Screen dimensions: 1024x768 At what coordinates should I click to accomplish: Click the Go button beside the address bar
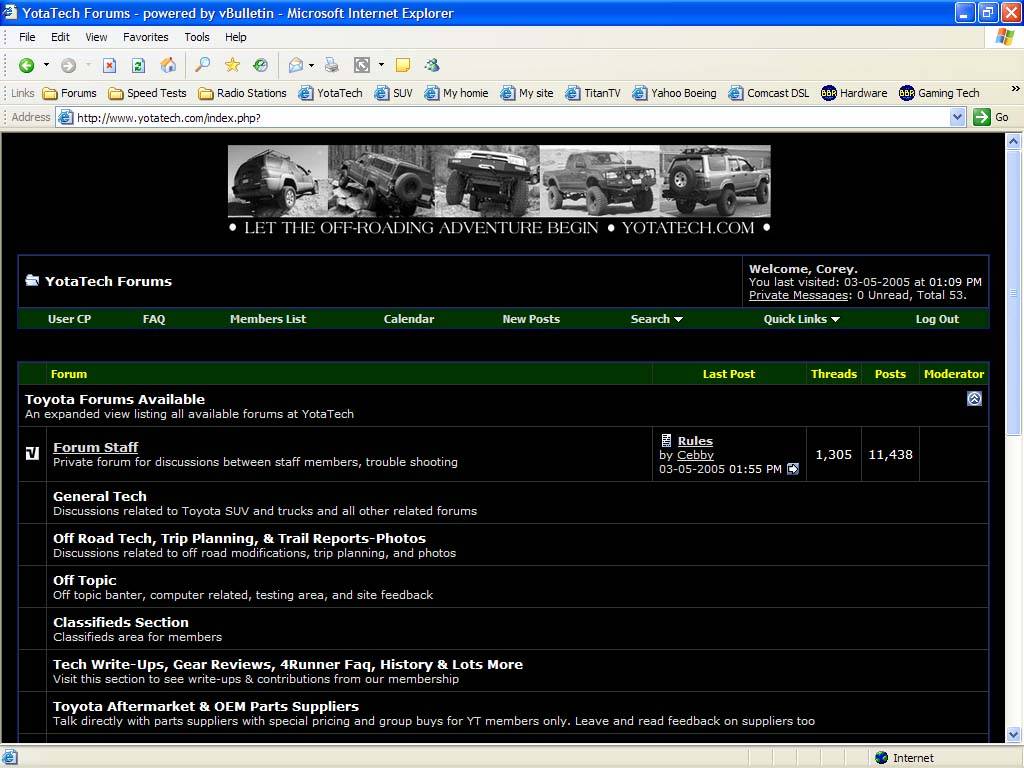click(991, 118)
